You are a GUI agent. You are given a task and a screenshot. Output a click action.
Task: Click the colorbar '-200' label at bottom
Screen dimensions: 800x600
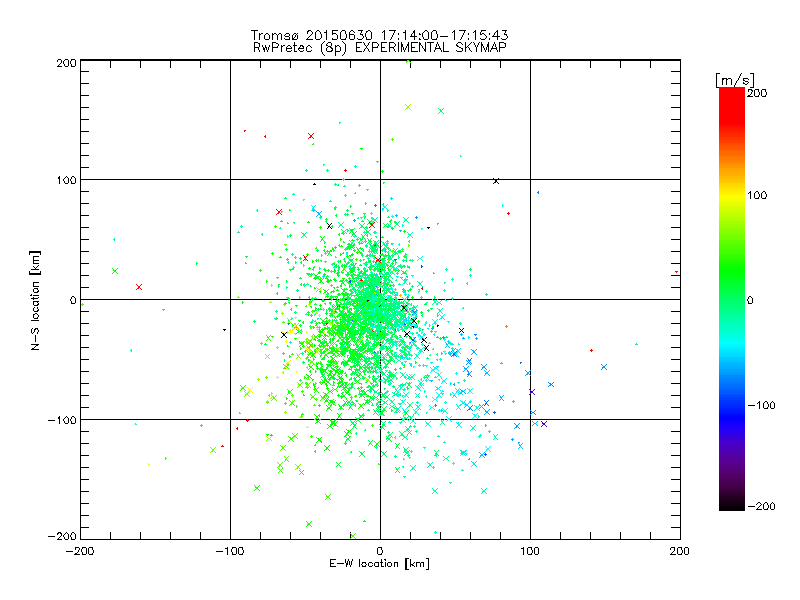coord(761,506)
